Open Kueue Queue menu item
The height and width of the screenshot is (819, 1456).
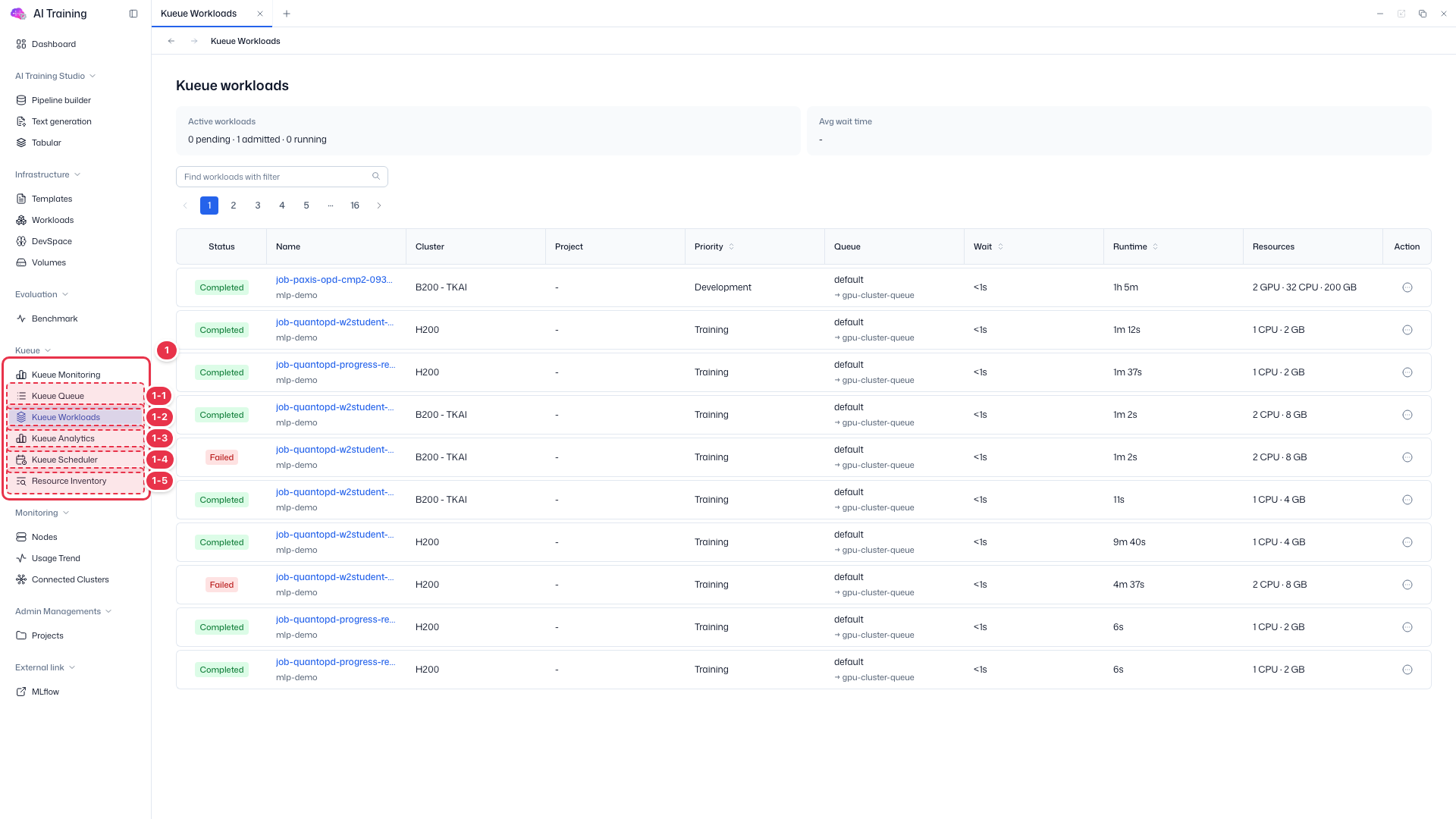pos(75,396)
